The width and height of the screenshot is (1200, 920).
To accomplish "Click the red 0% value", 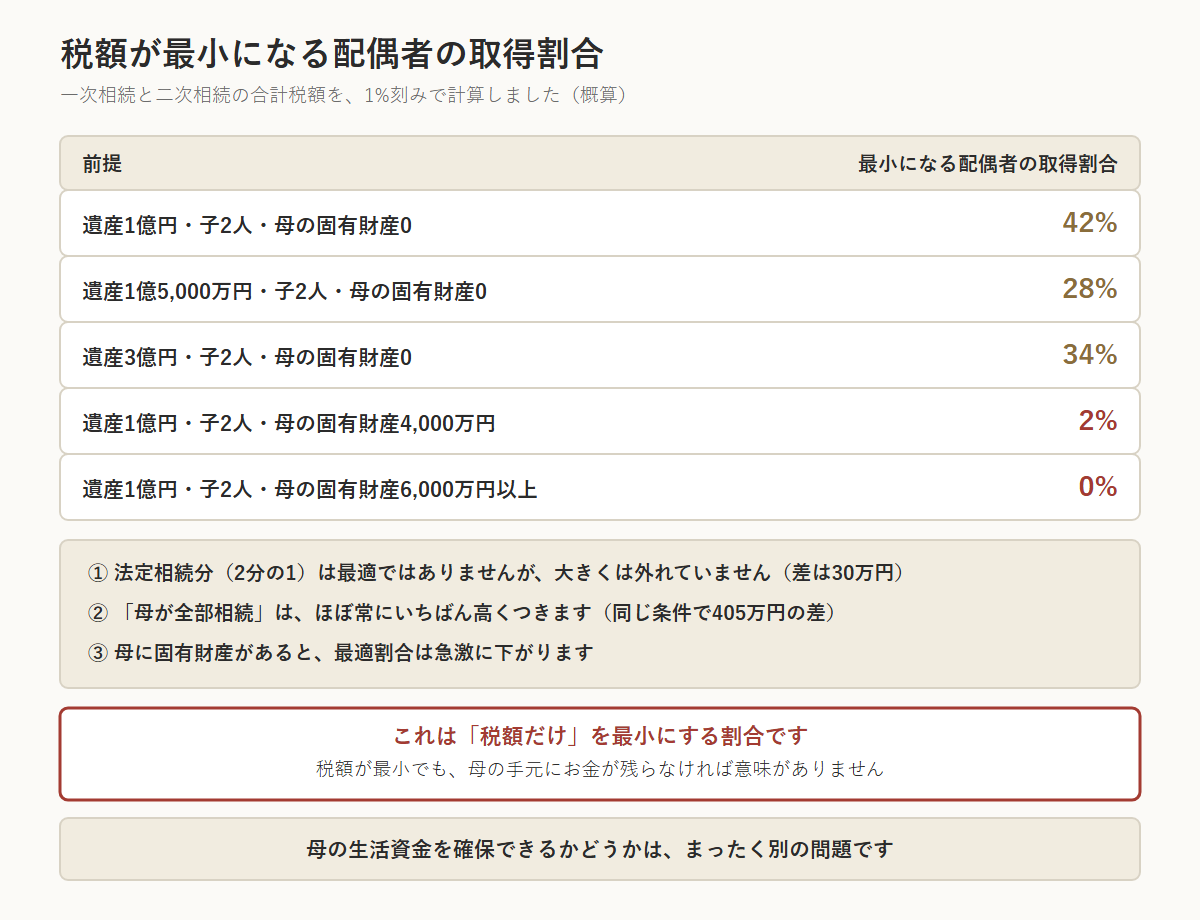I will tap(1098, 487).
